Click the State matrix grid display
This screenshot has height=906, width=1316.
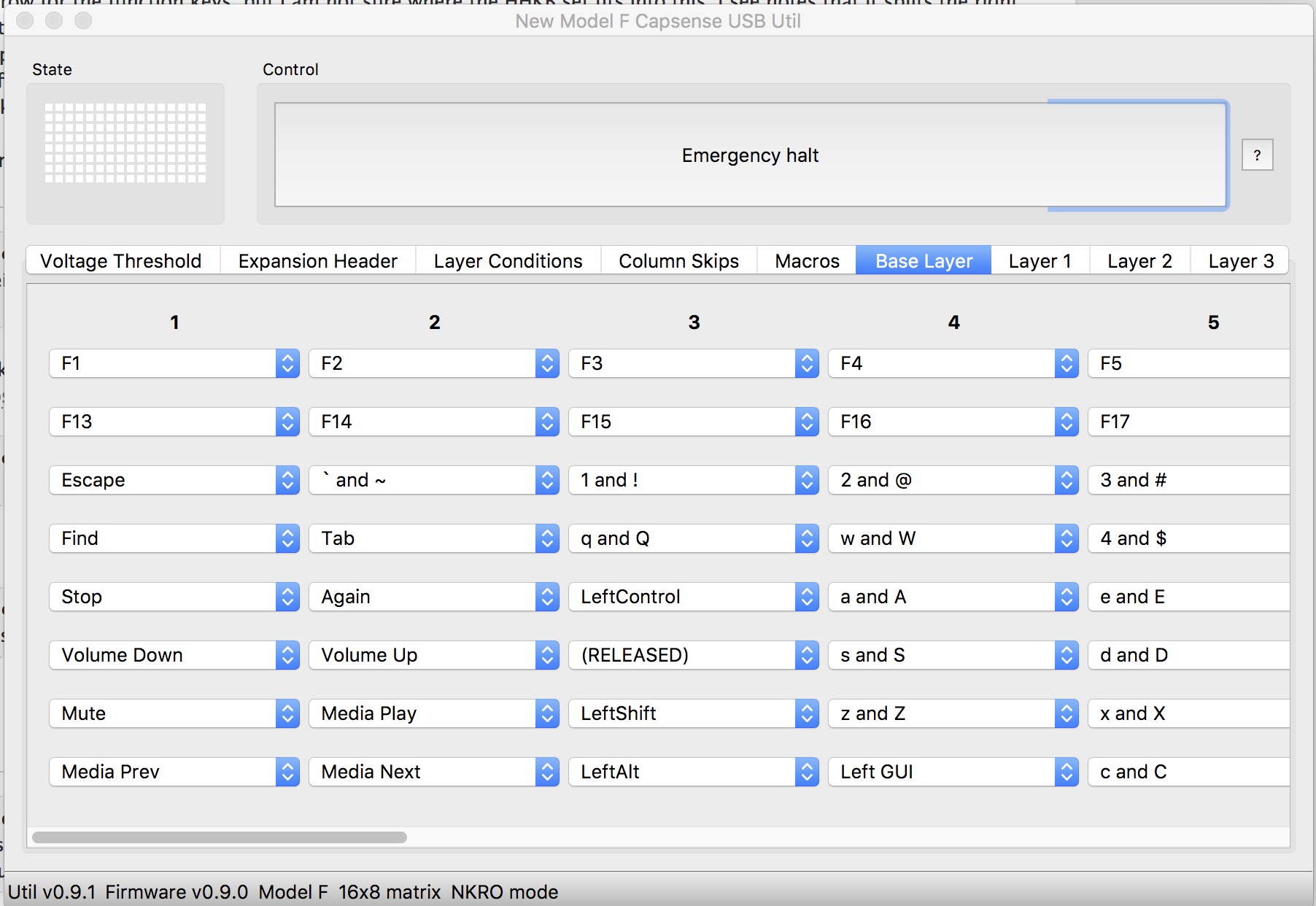[125, 143]
